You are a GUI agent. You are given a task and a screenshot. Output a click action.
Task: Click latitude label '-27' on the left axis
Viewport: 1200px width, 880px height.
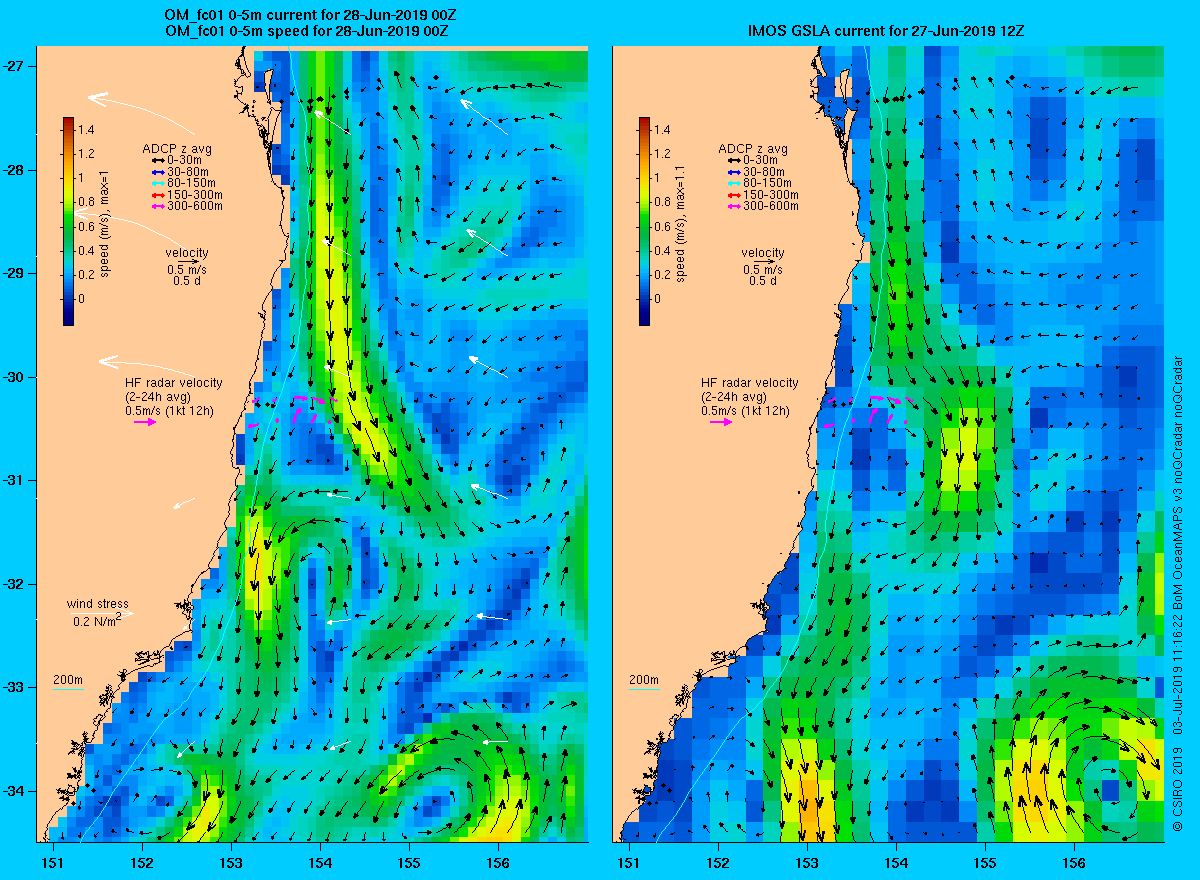coord(14,66)
